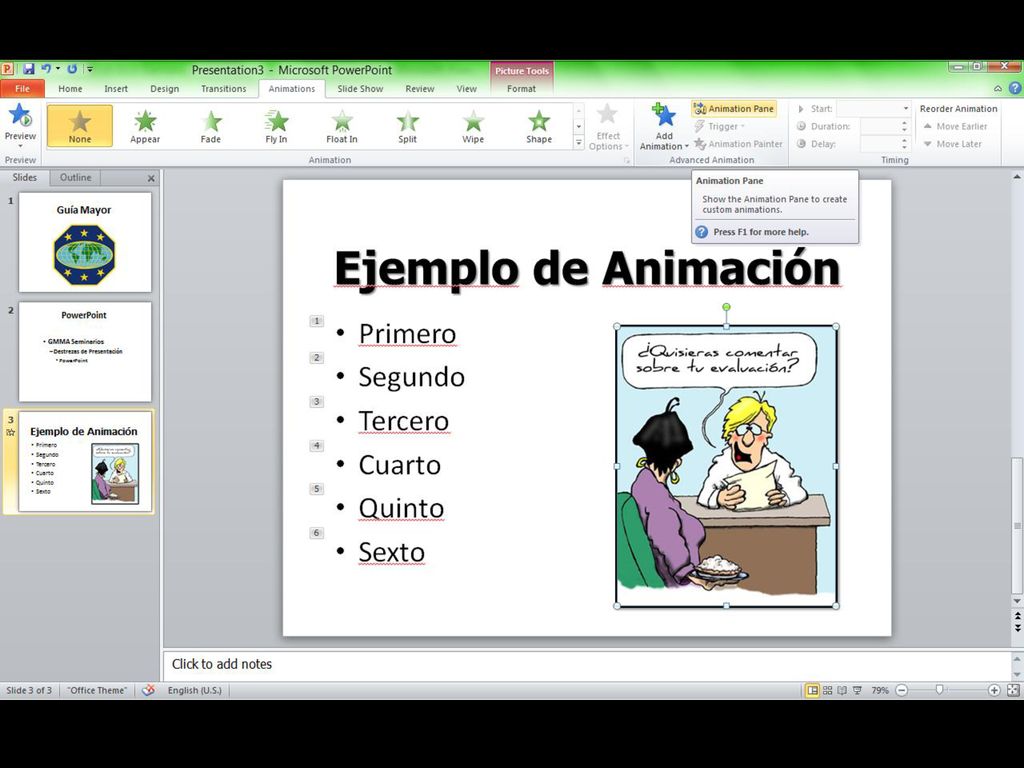This screenshot has width=1024, height=768.
Task: Switch to Slide Sorter view icon
Action: (827, 690)
